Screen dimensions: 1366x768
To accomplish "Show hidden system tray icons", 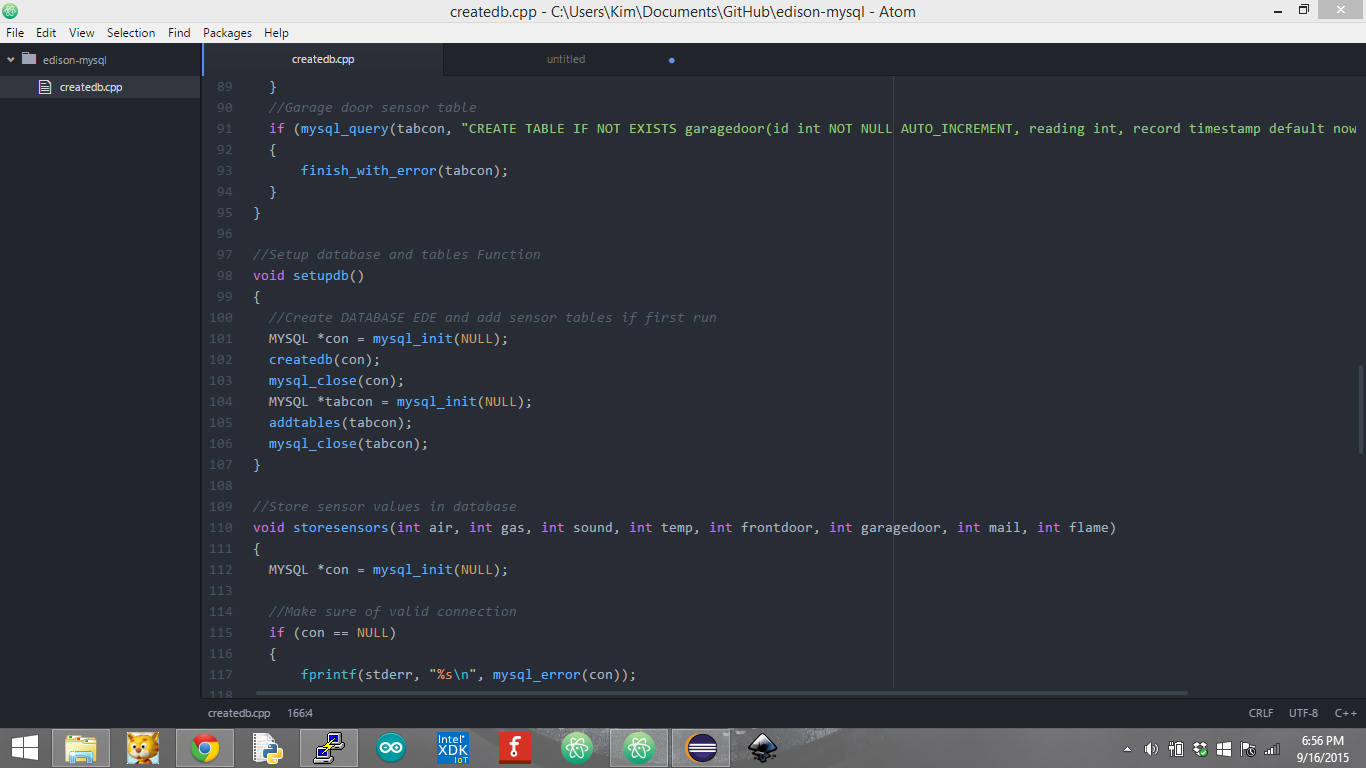I will pyautogui.click(x=1128, y=749).
